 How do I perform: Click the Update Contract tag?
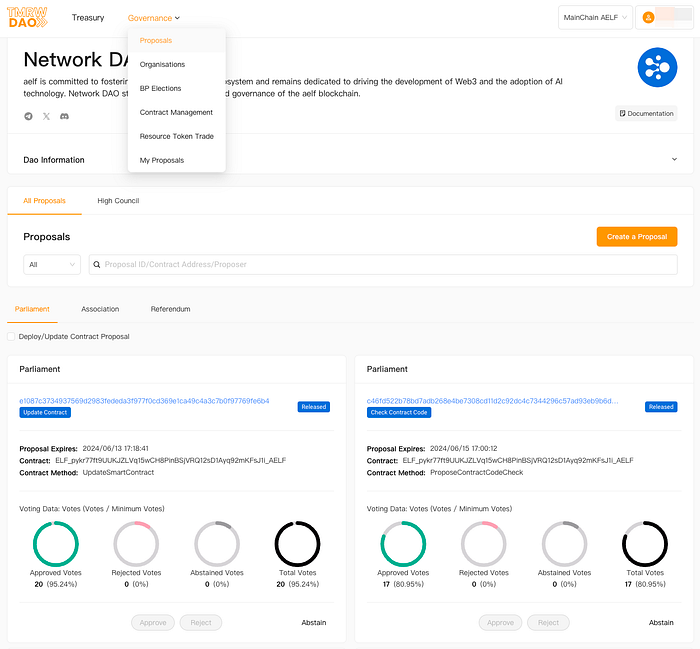(x=45, y=412)
